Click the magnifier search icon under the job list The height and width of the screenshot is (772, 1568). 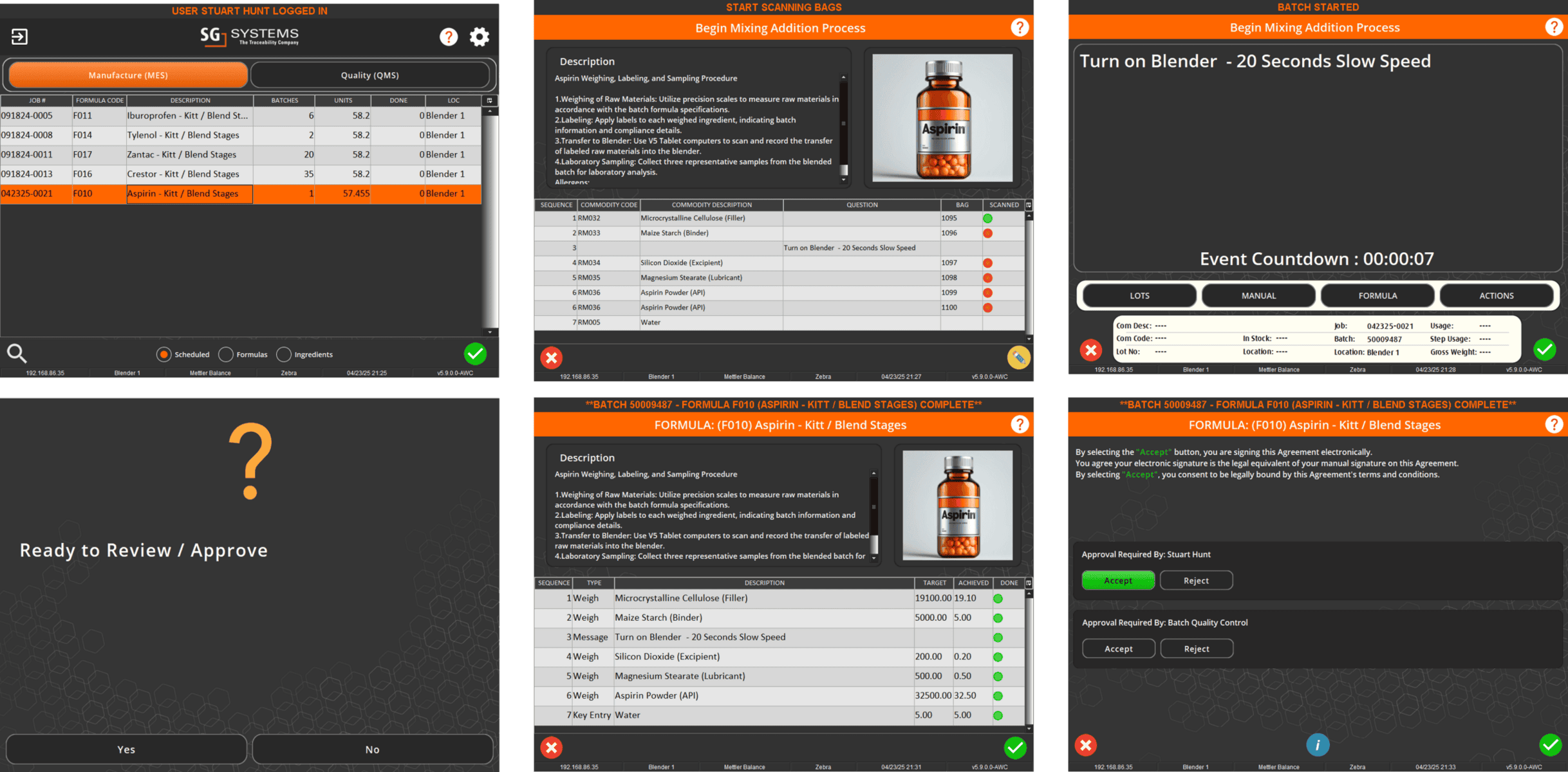[17, 353]
